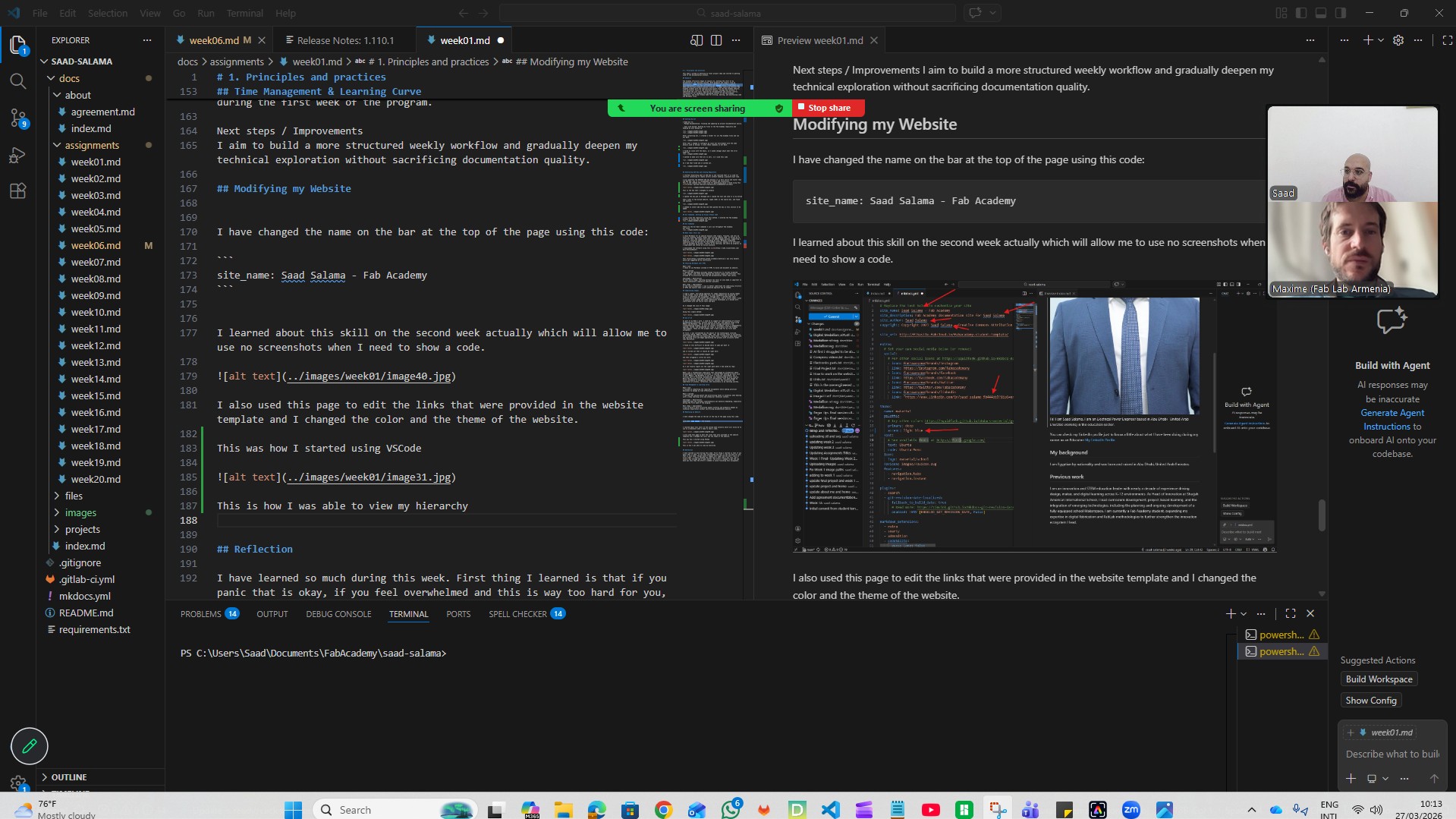
Task: Click the Show Config suggested action
Action: pos(1370,701)
